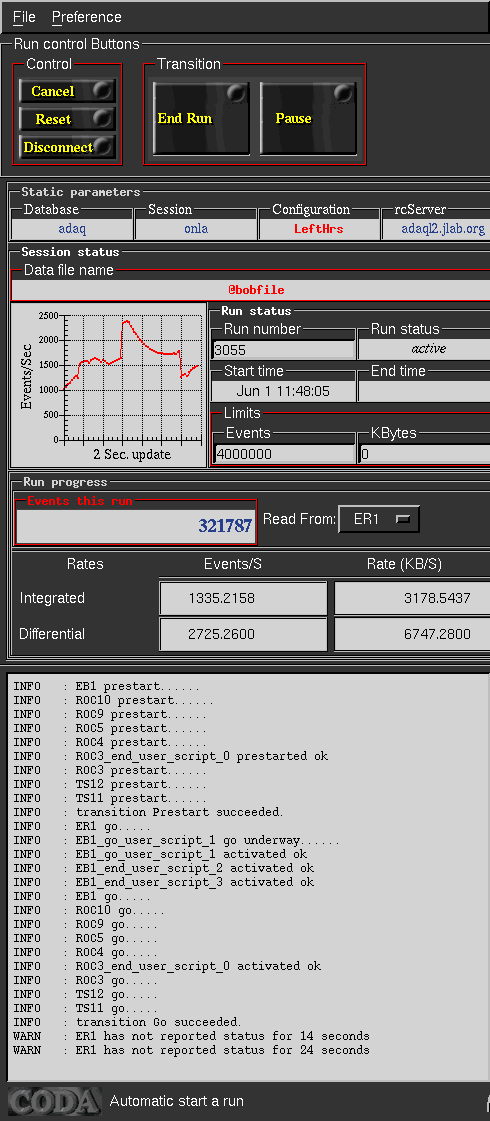This screenshot has width=490, height=1121.
Task: Open the Read From ER1 dropdown
Action: 378,520
